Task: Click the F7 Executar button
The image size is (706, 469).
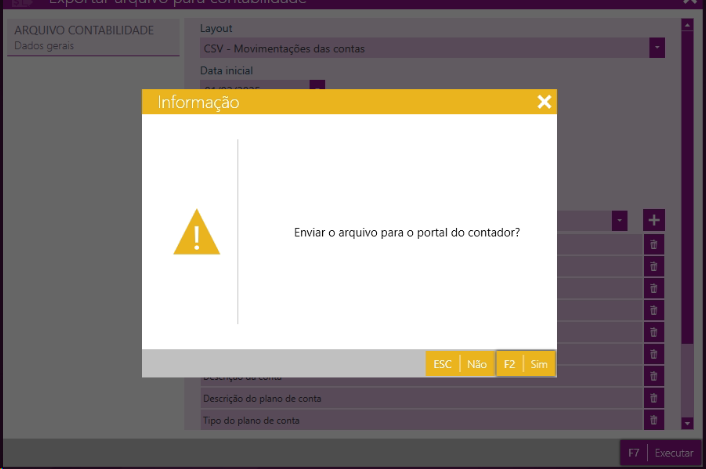Action: point(661,453)
